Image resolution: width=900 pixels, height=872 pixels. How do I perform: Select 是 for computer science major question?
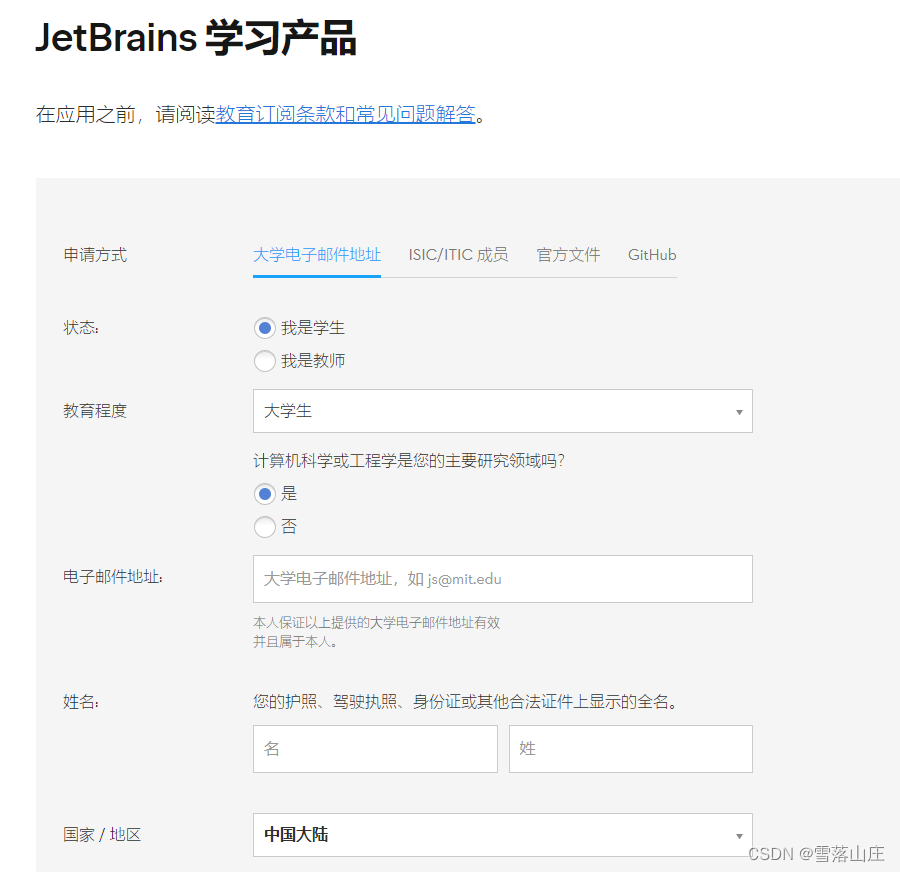tap(264, 493)
